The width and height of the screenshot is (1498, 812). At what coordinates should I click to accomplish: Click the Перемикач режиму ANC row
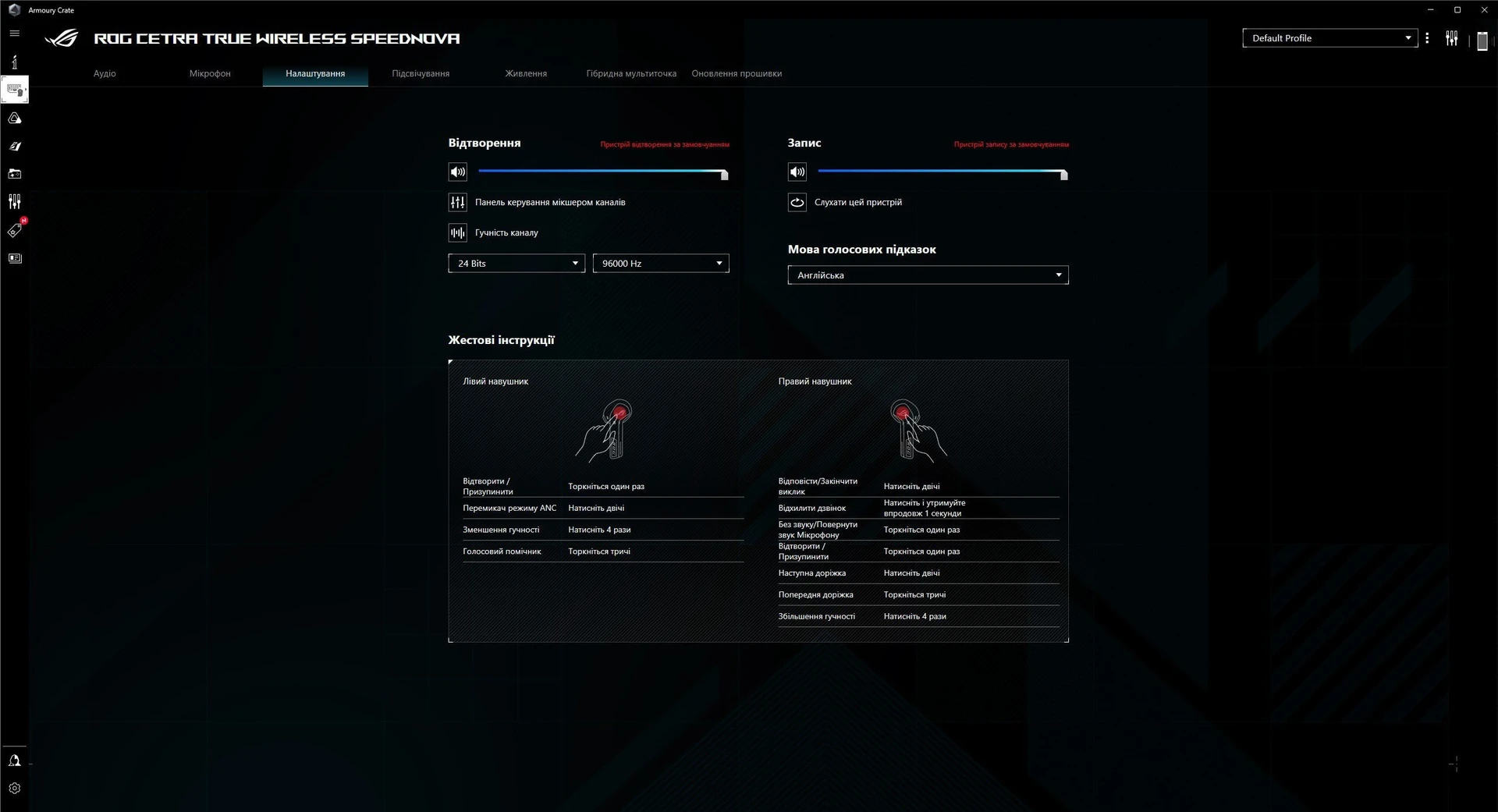coord(603,509)
